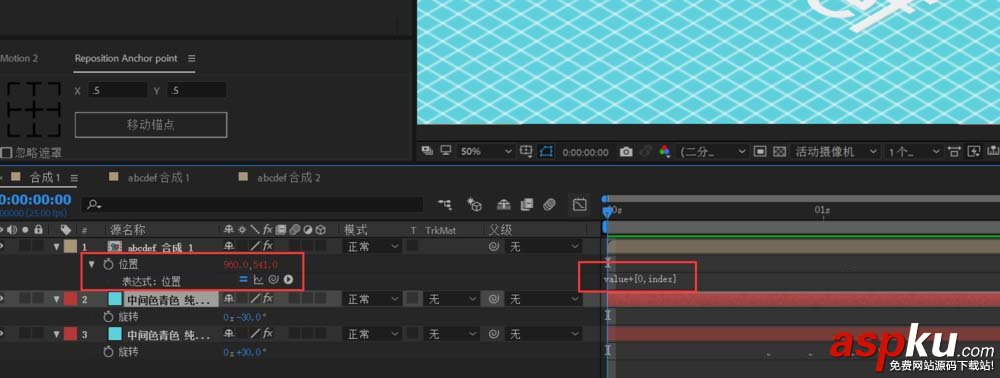Open the 50% magnification dropdown
This screenshot has width=1000, height=378.
(486, 152)
